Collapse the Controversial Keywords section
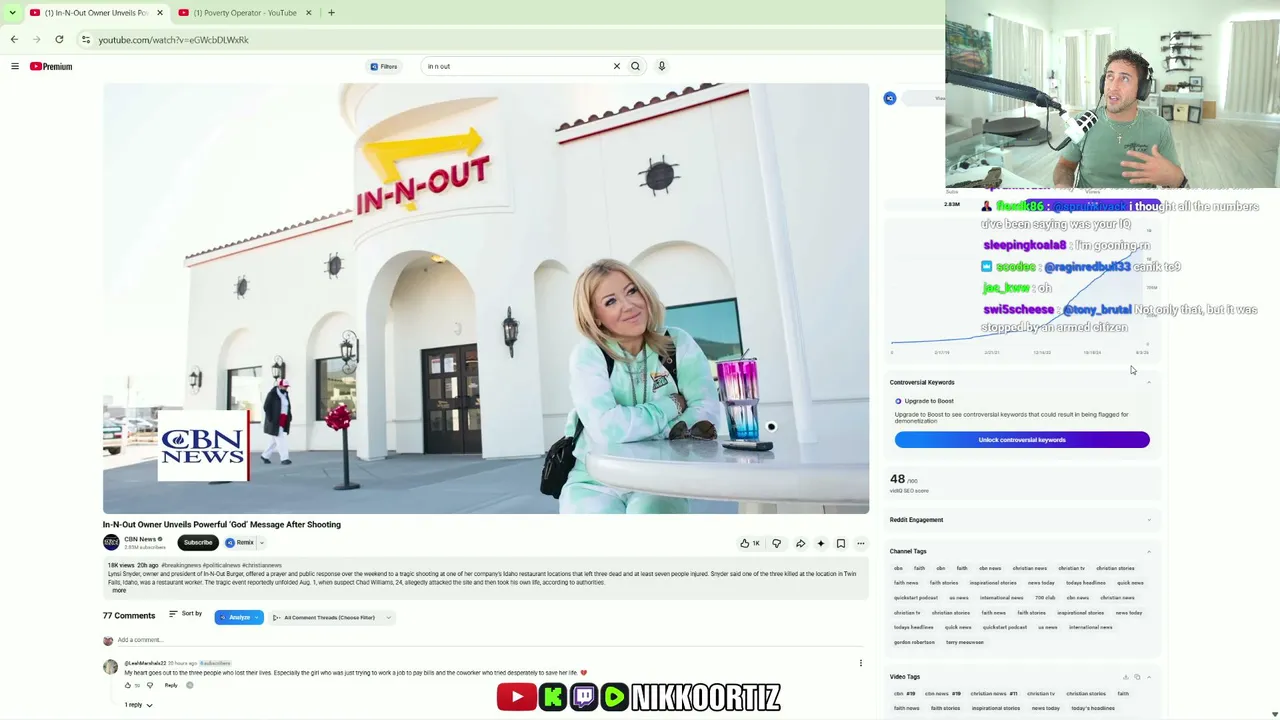The height and width of the screenshot is (720, 1280). (x=1148, y=382)
